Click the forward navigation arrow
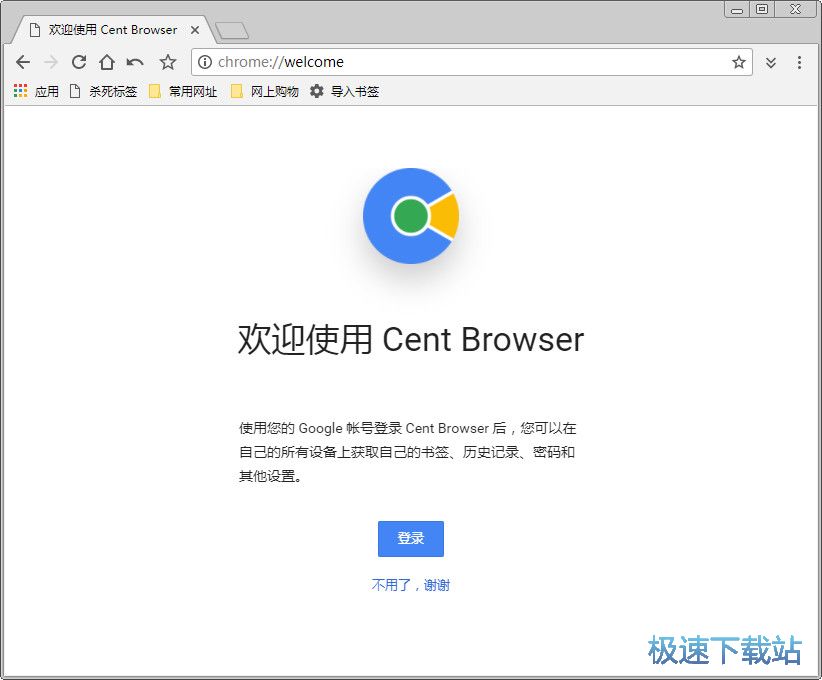822x680 pixels. pos(51,62)
